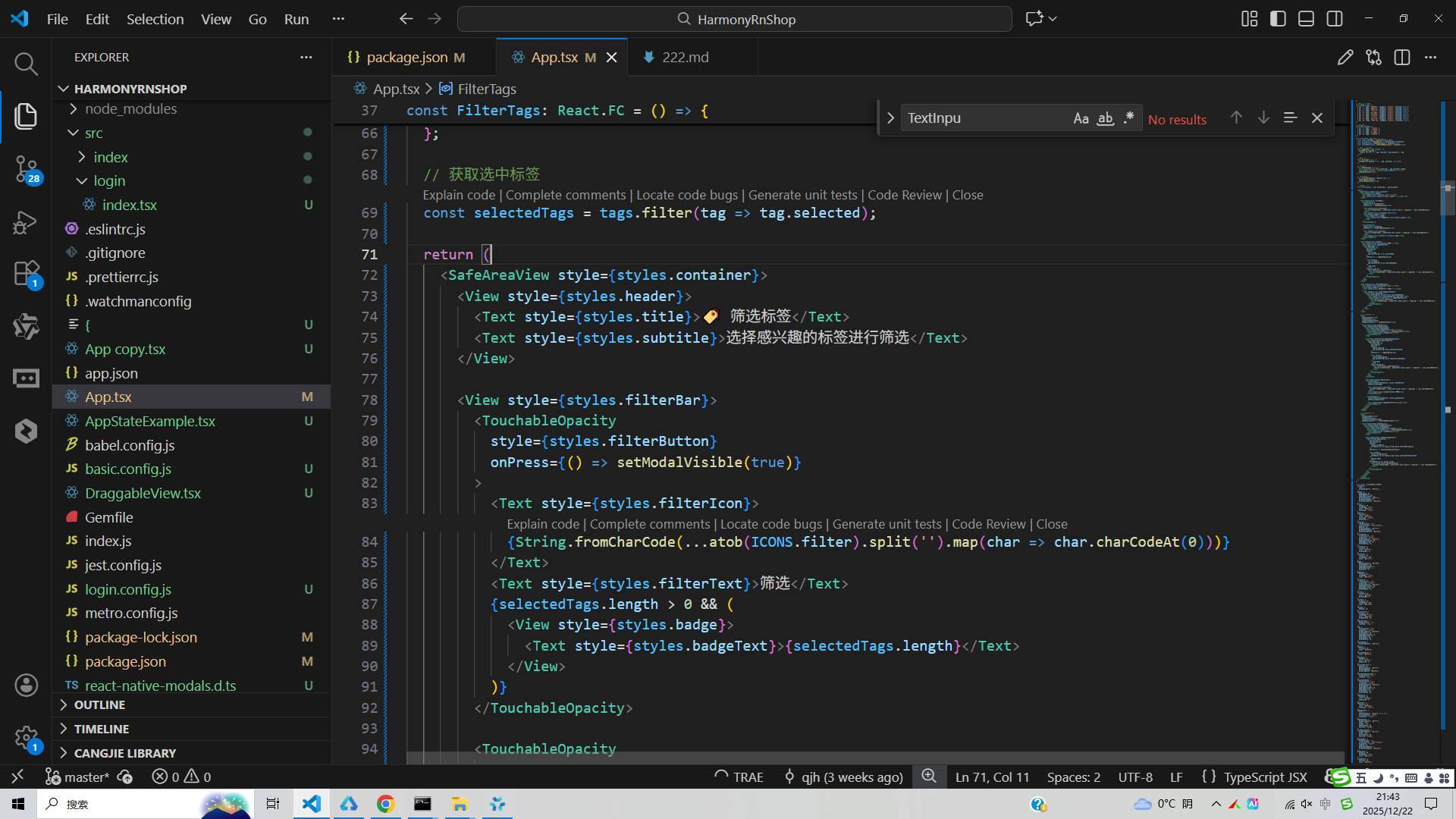The image size is (1456, 819).
Task: Click TypeScript JSX language mode in status bar
Action: pos(1265,777)
